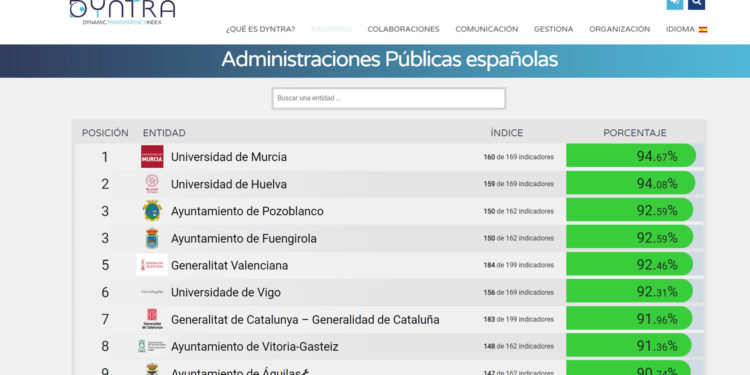Click the 91.96% percentage bar
Image resolution: width=750 pixels, height=375 pixels.
point(629,318)
